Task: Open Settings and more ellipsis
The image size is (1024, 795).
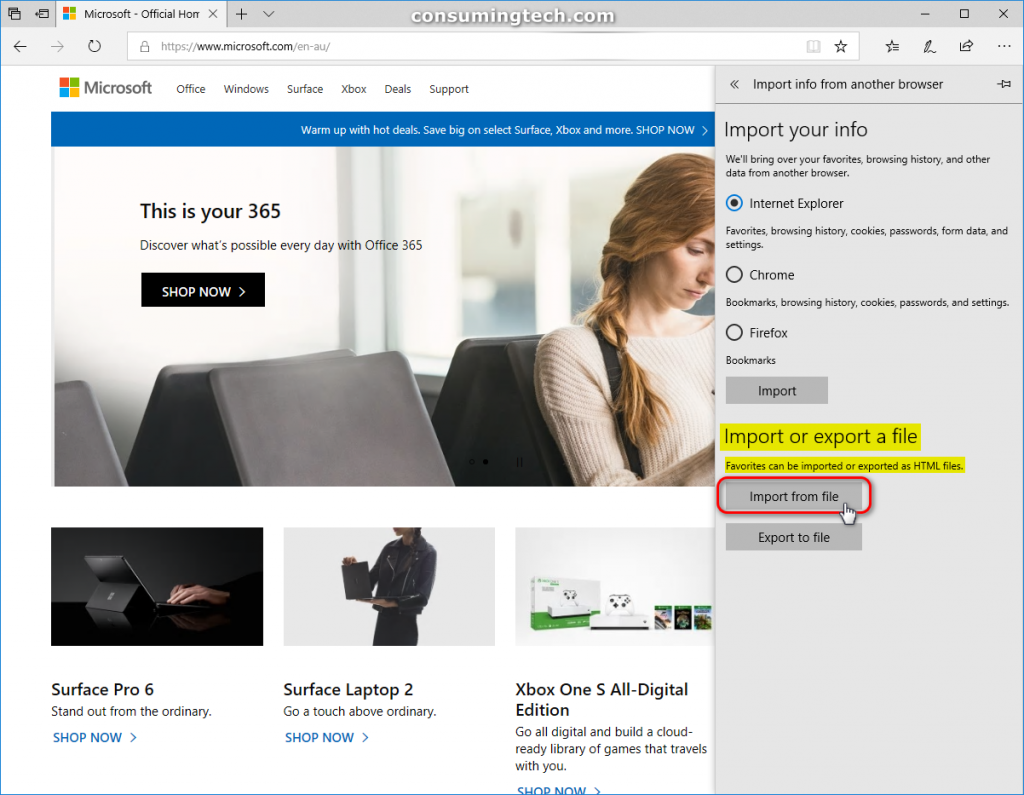Action: coord(1004,46)
